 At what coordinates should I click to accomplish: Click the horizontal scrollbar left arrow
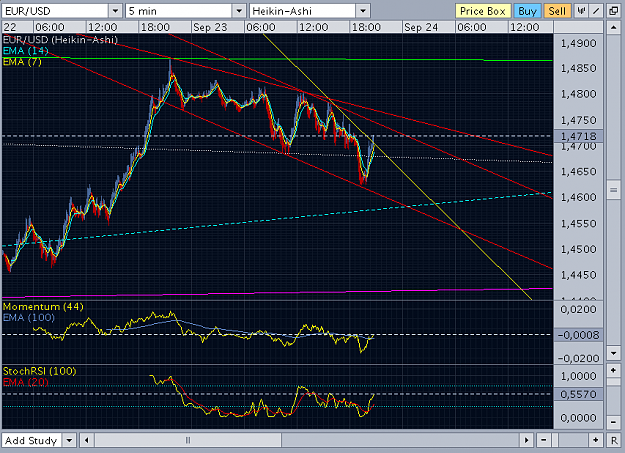86,440
